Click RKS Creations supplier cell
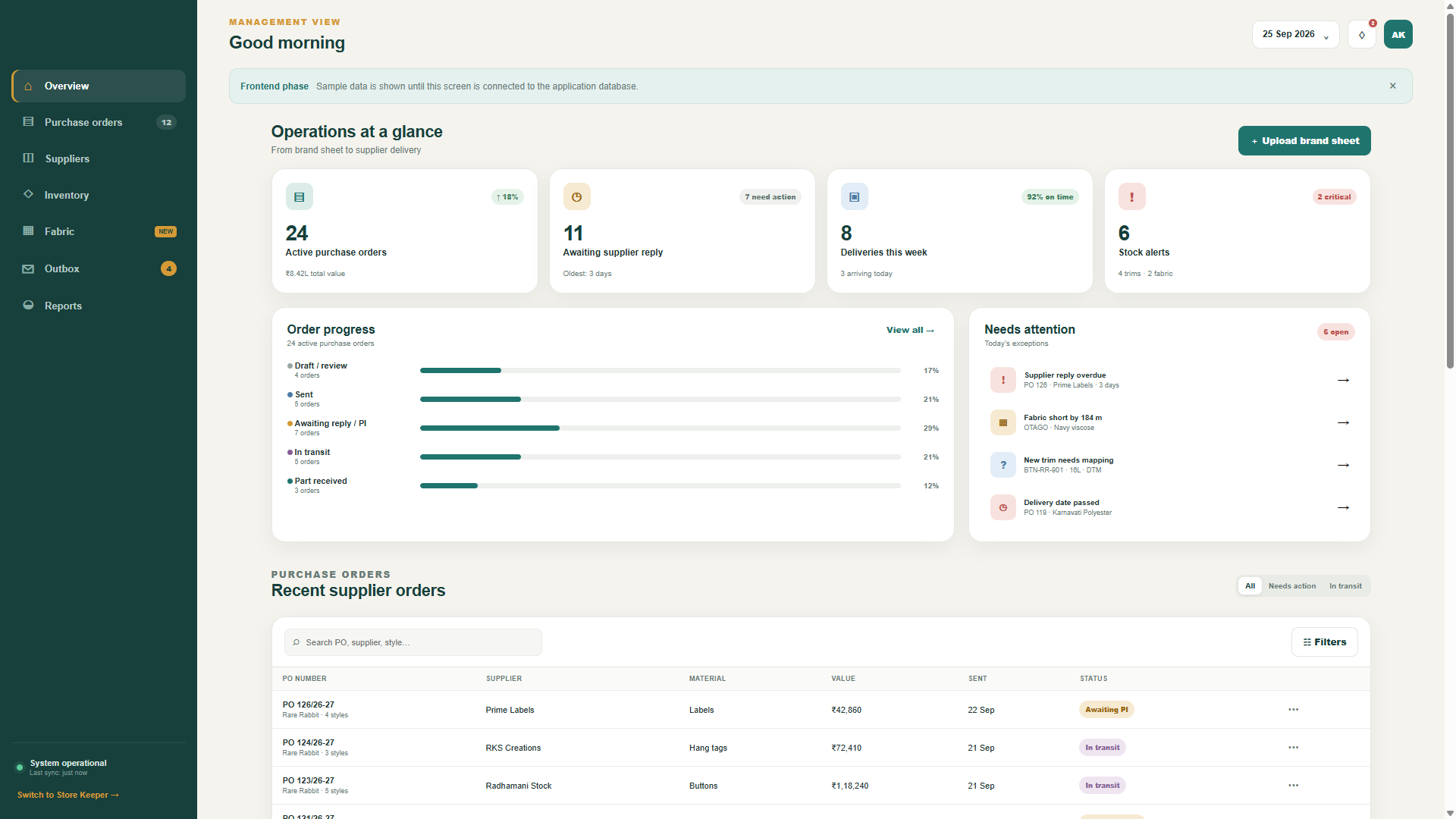Viewport: 1456px width, 819px height. 513,748
